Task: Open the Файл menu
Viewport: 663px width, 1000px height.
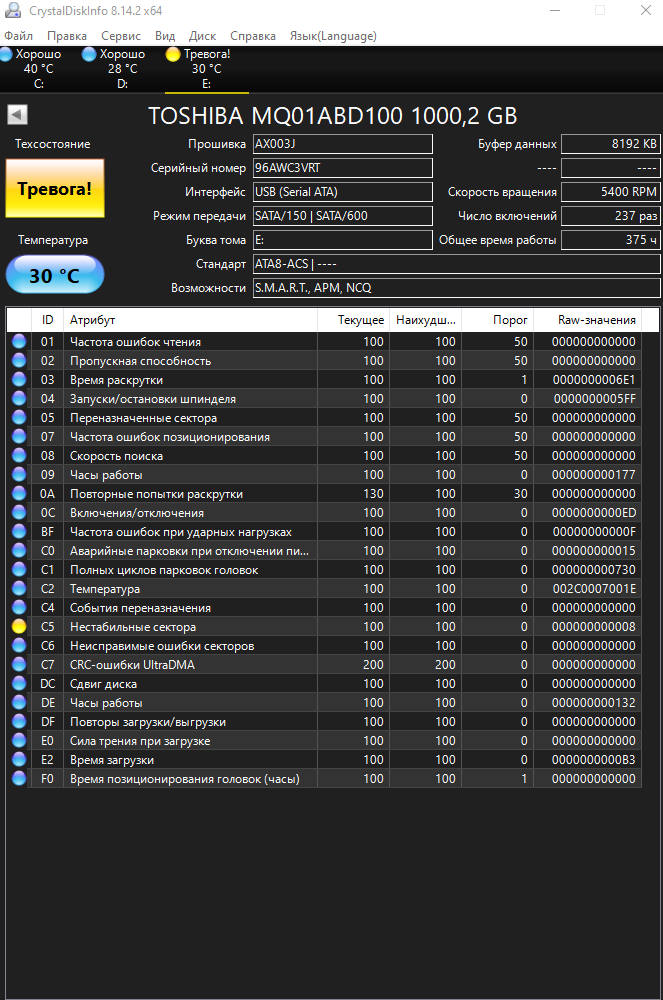Action: point(18,36)
